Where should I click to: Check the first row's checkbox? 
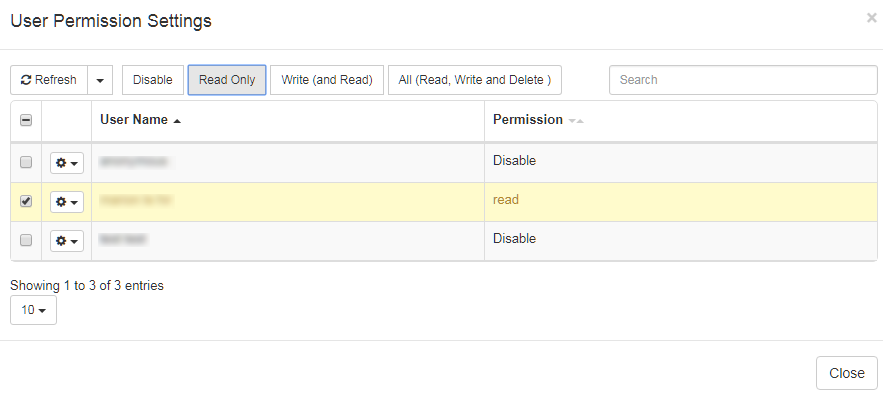[26, 162]
